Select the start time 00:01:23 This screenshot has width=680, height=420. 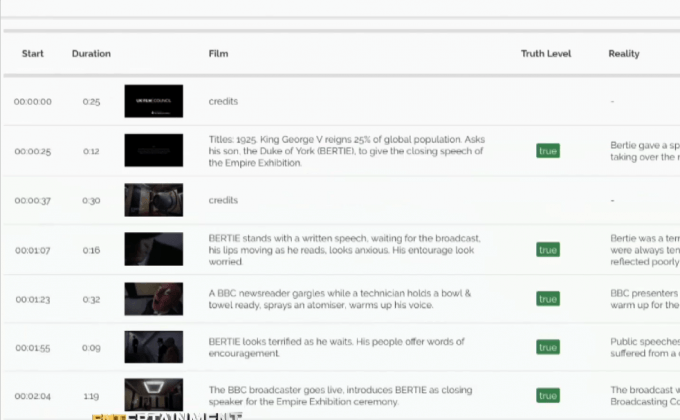(33, 299)
